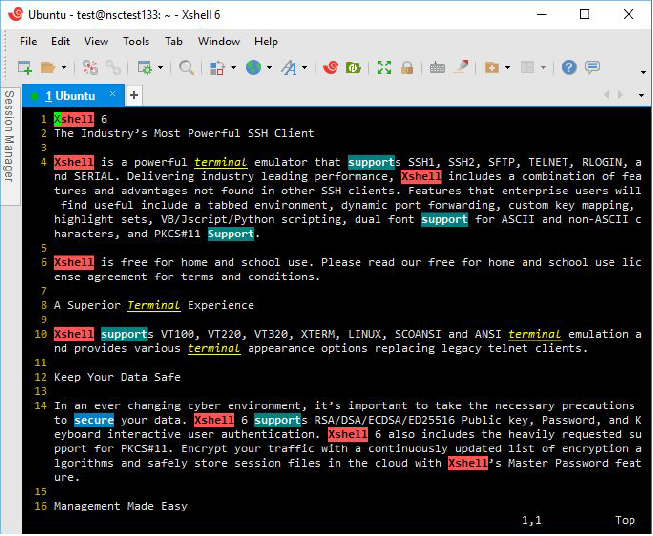Close the Ubuntu tab

(x=112, y=94)
